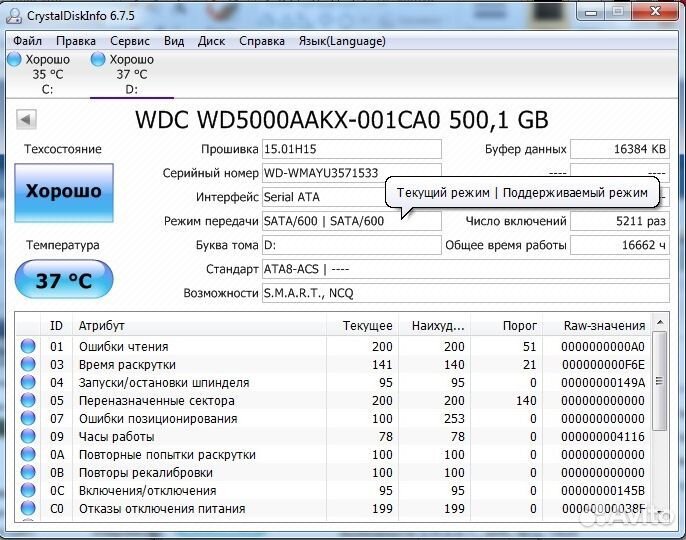Open the Справка menu
Screen dimensions: 686x540
click(x=262, y=41)
